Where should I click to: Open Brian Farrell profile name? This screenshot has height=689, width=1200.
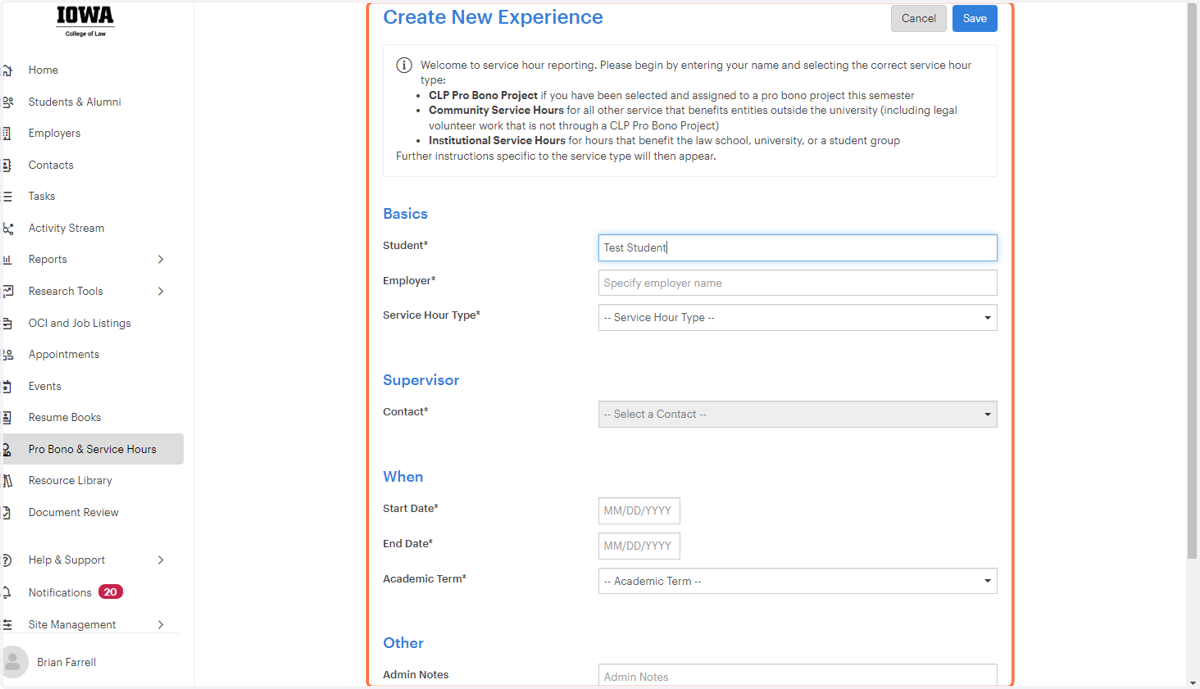point(66,662)
